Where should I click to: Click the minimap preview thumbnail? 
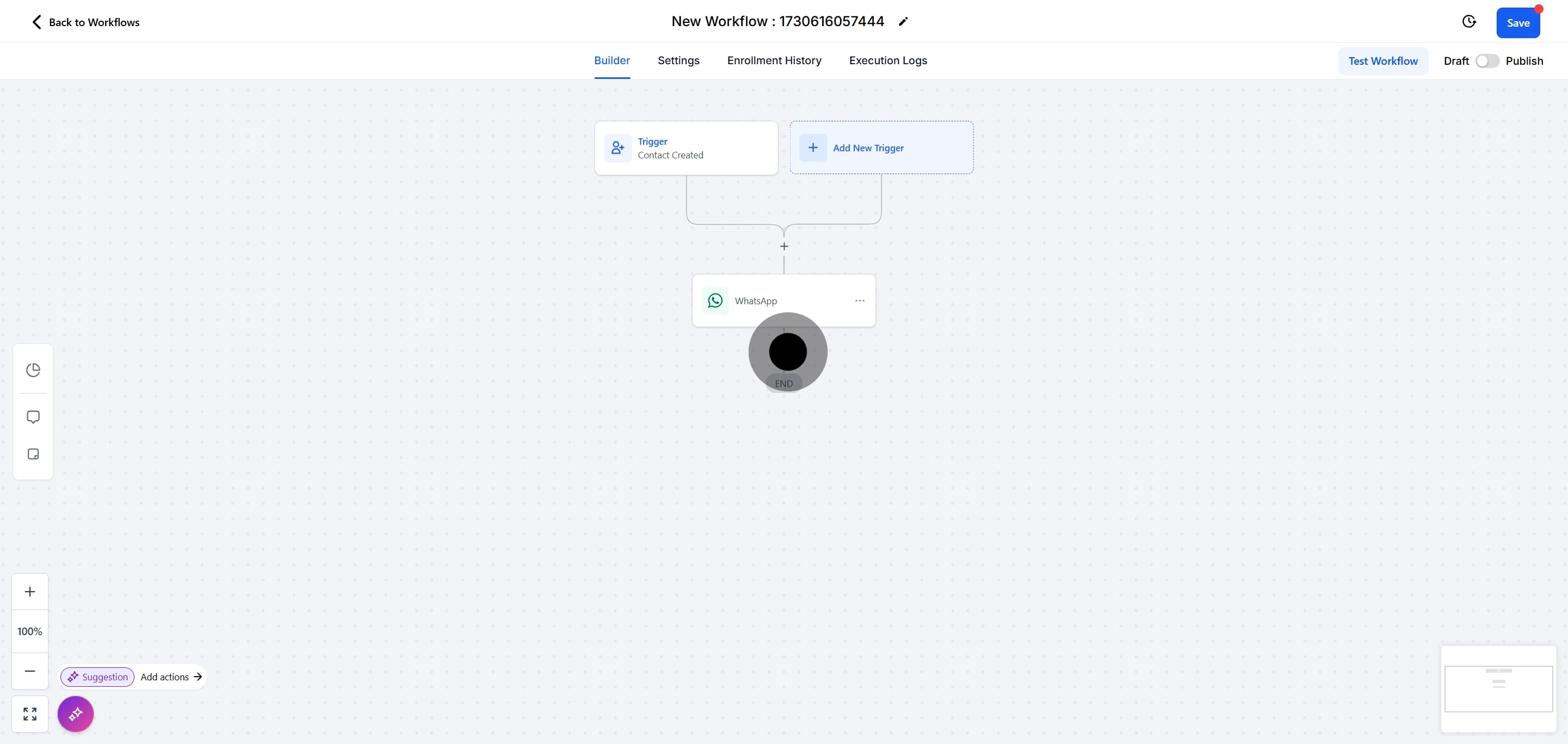tap(1498, 688)
